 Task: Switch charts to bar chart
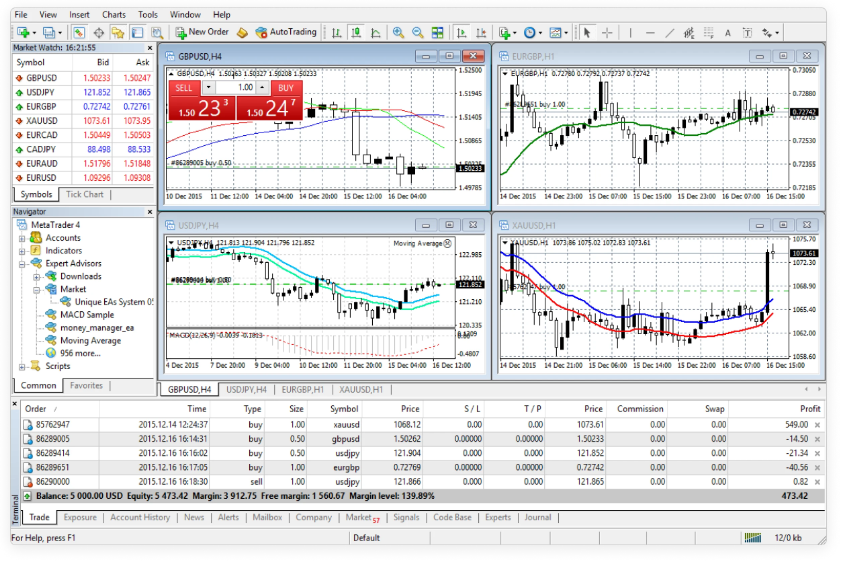pos(337,33)
